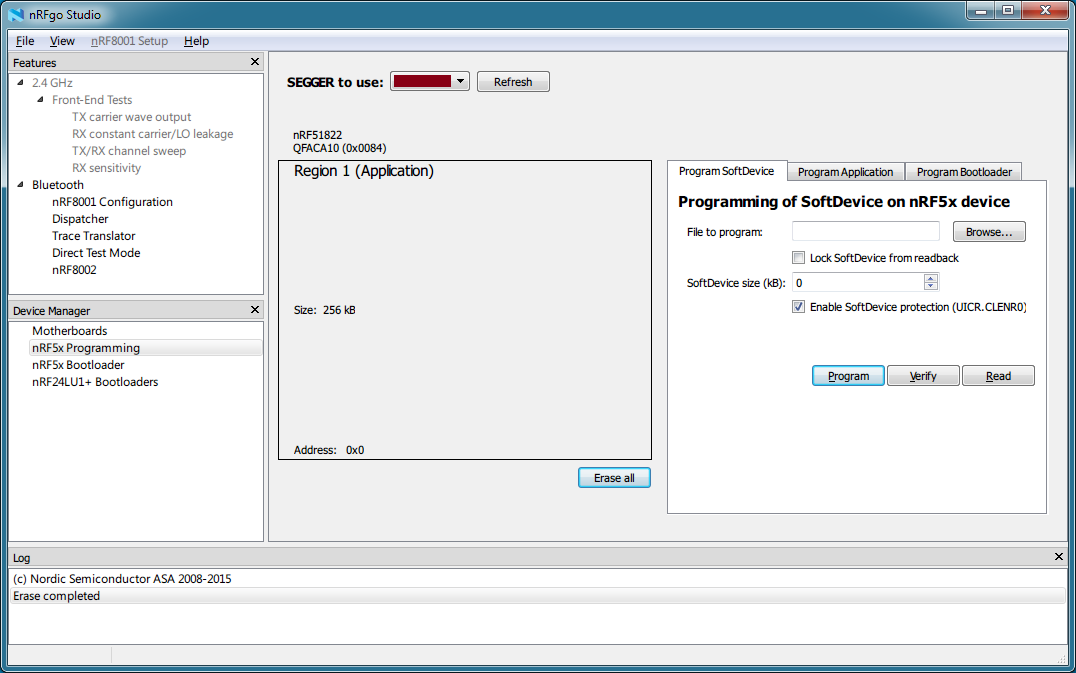Screen dimensions: 1076x673
Task: Open Direct Test Mode
Action: coord(96,253)
